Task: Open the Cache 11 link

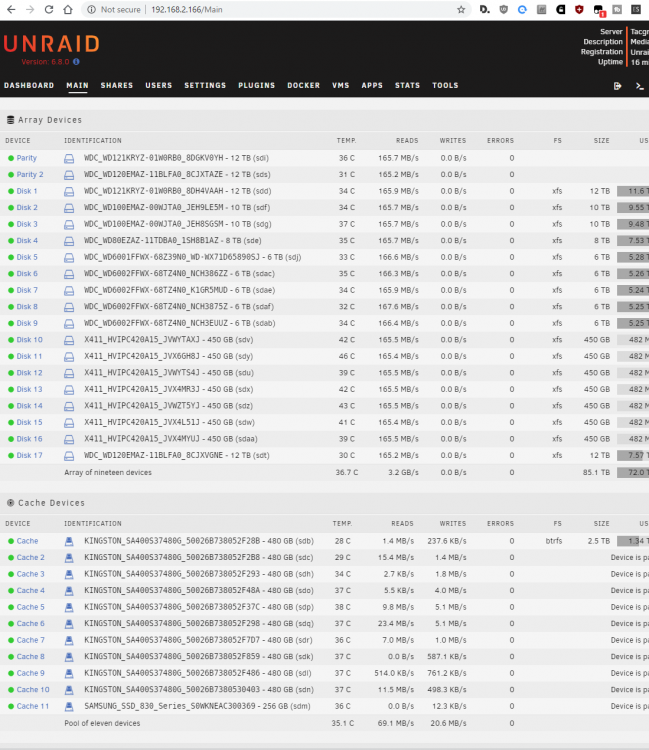Action: (33, 706)
